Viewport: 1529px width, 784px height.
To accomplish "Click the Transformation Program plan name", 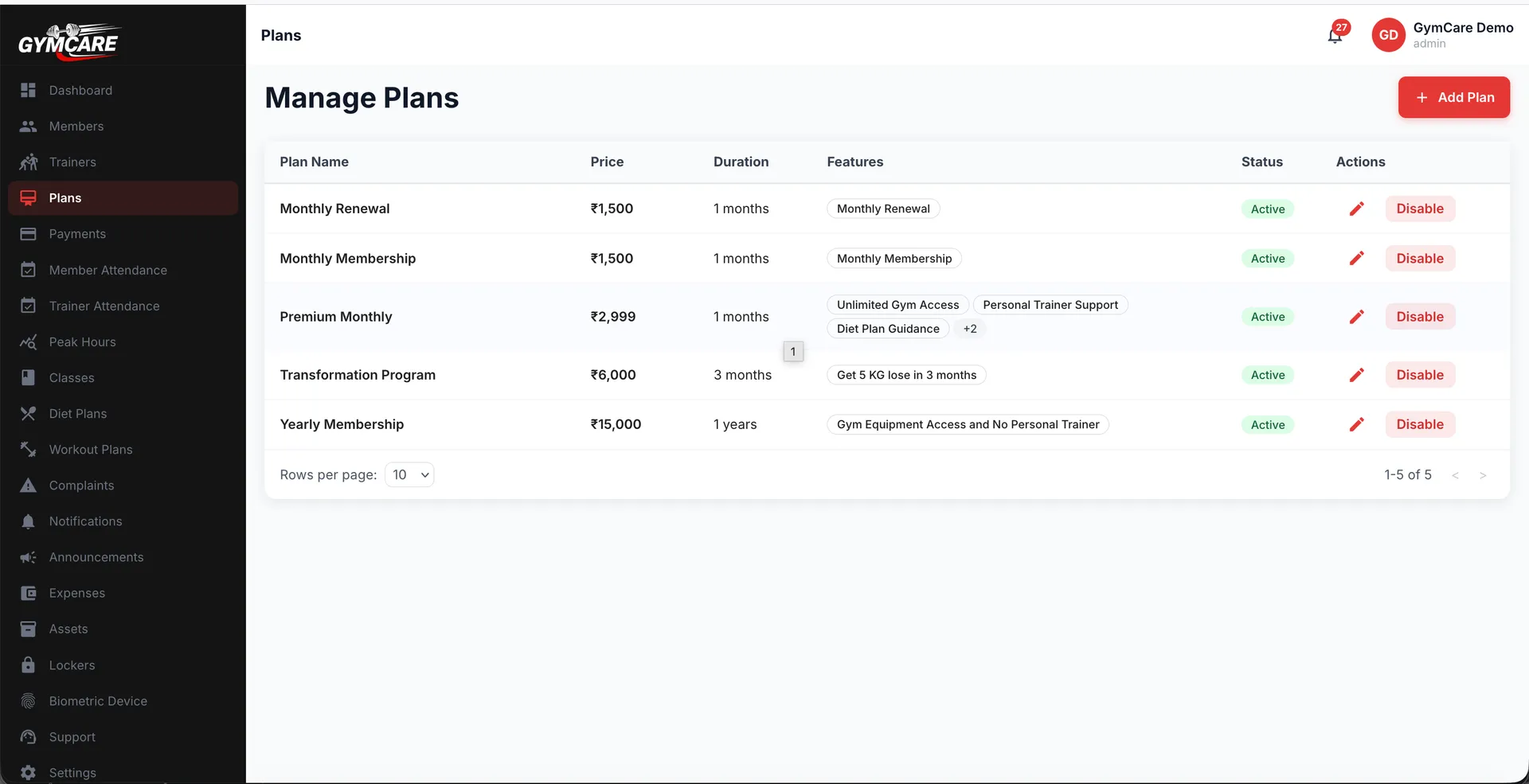I will (358, 375).
